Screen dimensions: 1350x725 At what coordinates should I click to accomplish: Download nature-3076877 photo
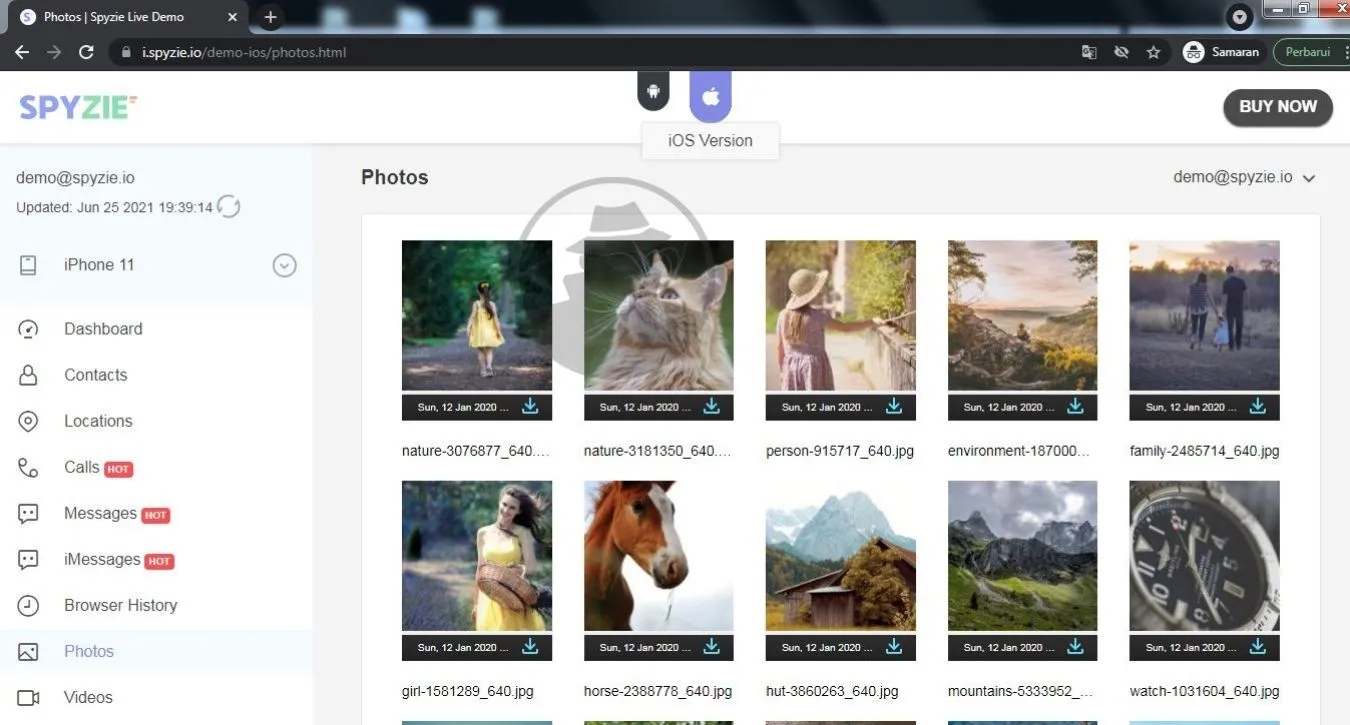pos(530,406)
